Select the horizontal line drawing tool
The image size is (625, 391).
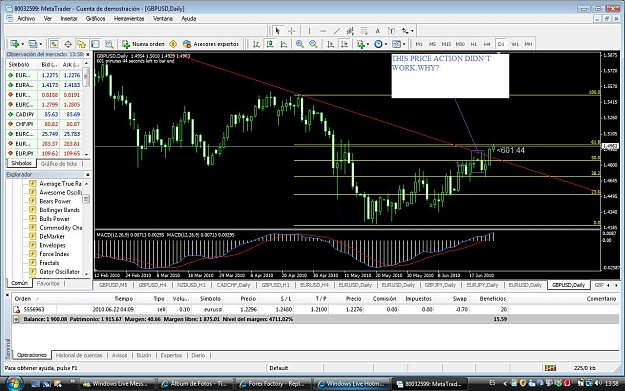click(x=323, y=31)
